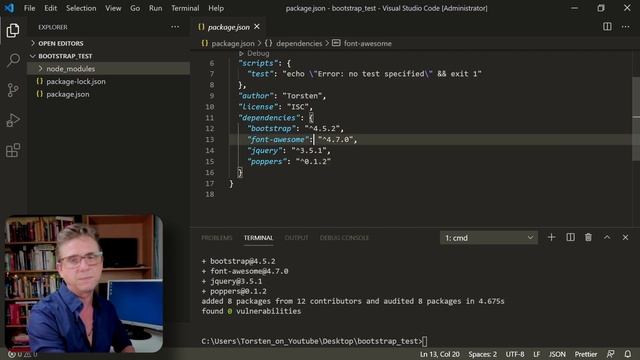The image size is (640, 360).
Task: Click the "author" key on line 9
Action: point(256,96)
